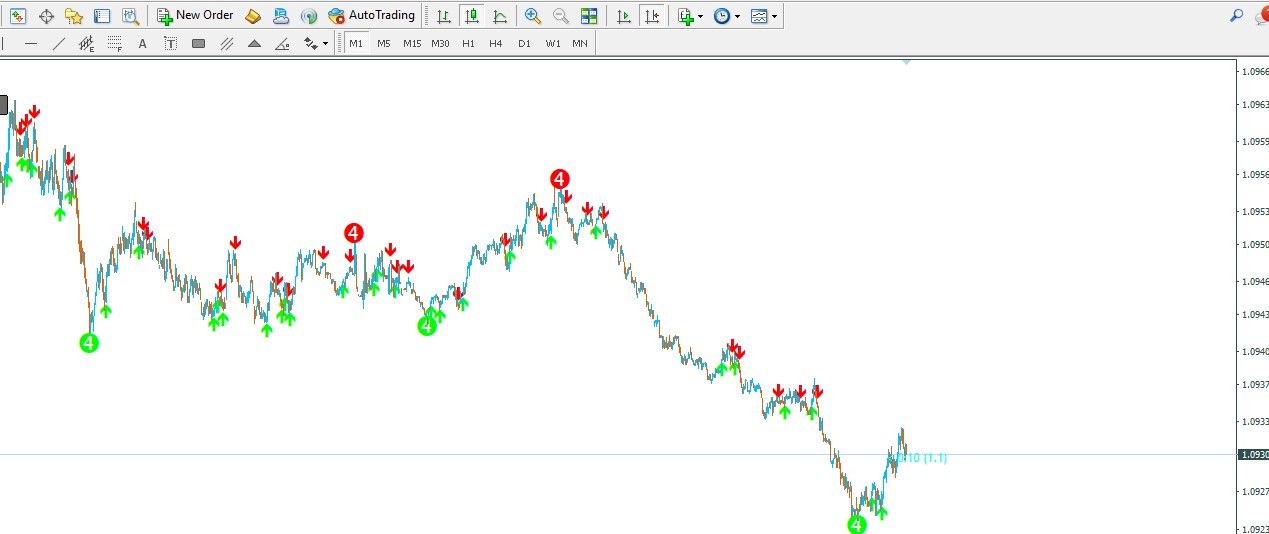The height and width of the screenshot is (534, 1269).
Task: Click the 1.0923 price on the scale
Action: coord(1256,528)
